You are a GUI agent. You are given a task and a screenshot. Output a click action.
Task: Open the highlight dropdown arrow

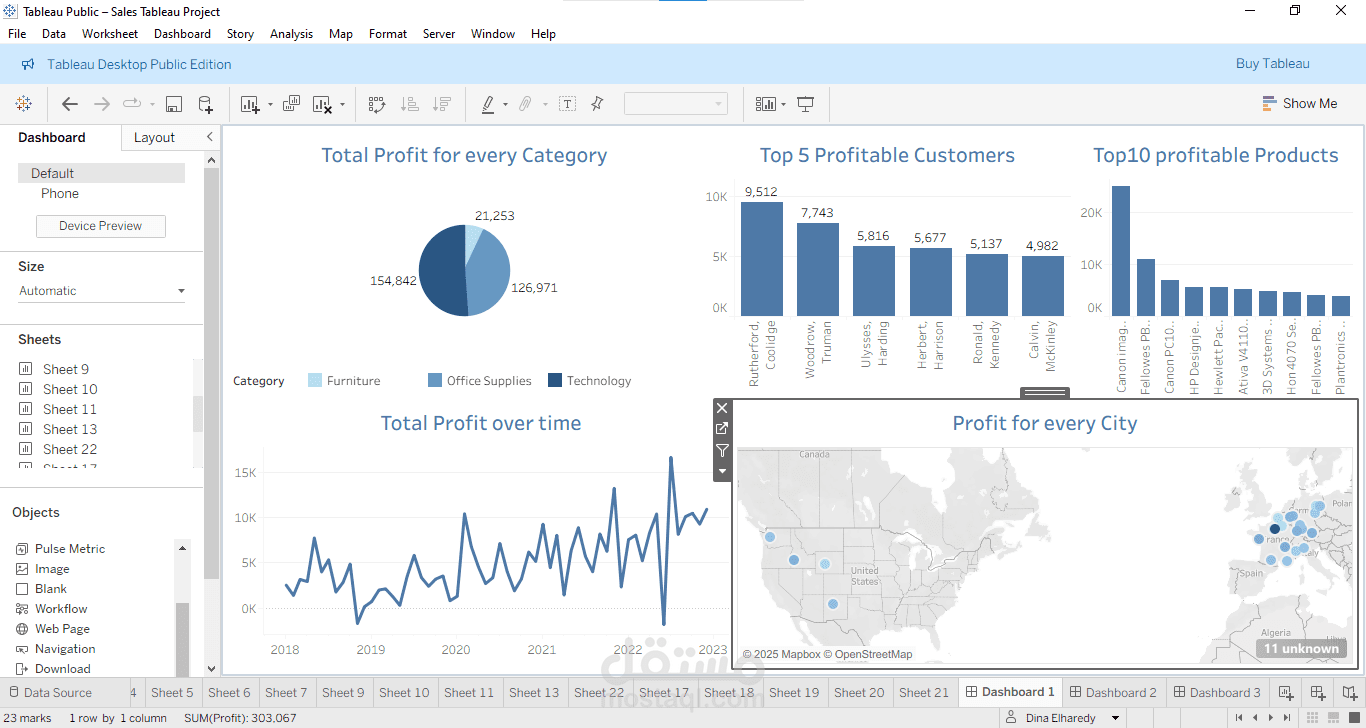tap(505, 104)
